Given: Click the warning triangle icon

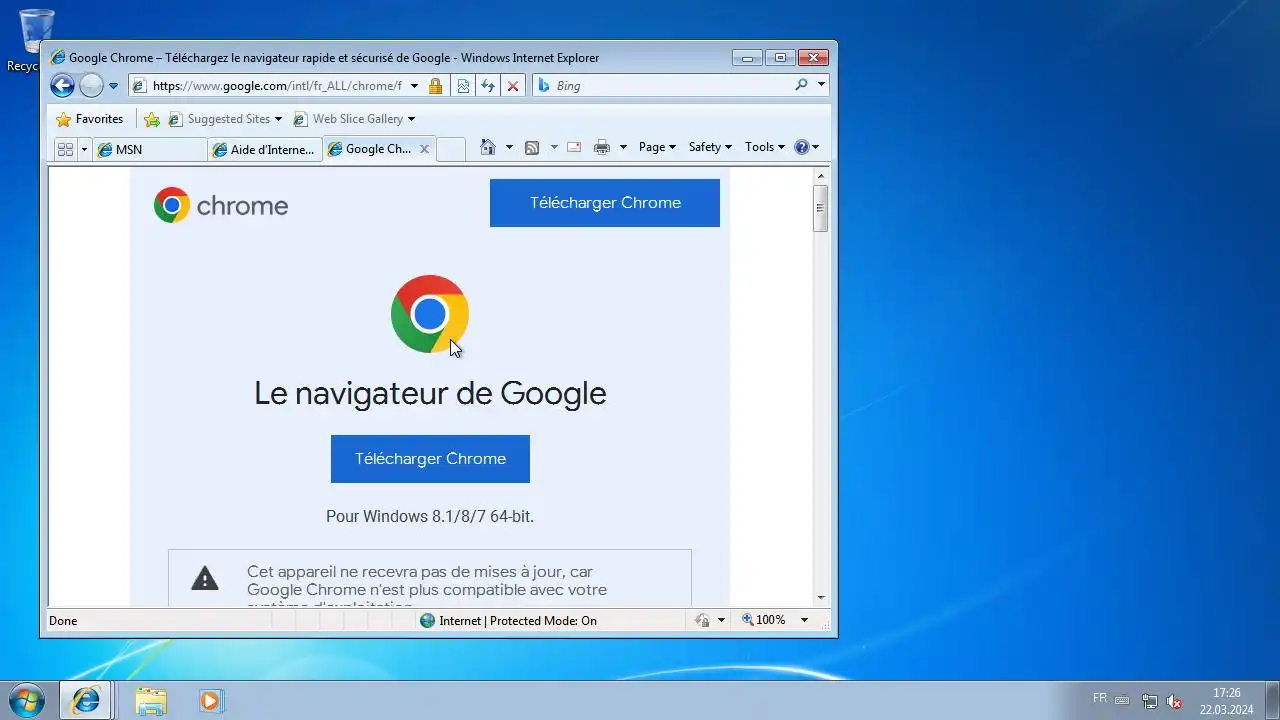Looking at the screenshot, I should click(x=205, y=578).
